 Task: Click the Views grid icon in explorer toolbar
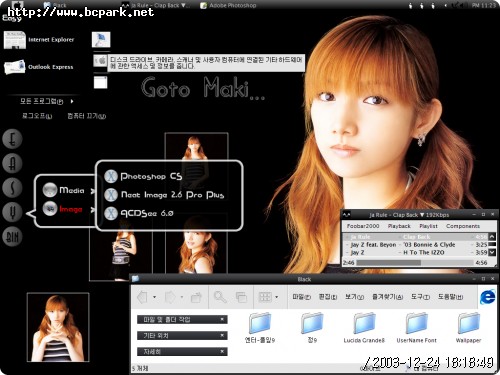pos(265,297)
